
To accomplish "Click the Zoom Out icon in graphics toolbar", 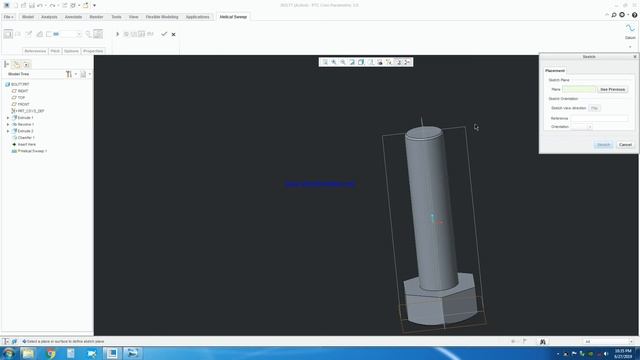I will click(x=343, y=62).
